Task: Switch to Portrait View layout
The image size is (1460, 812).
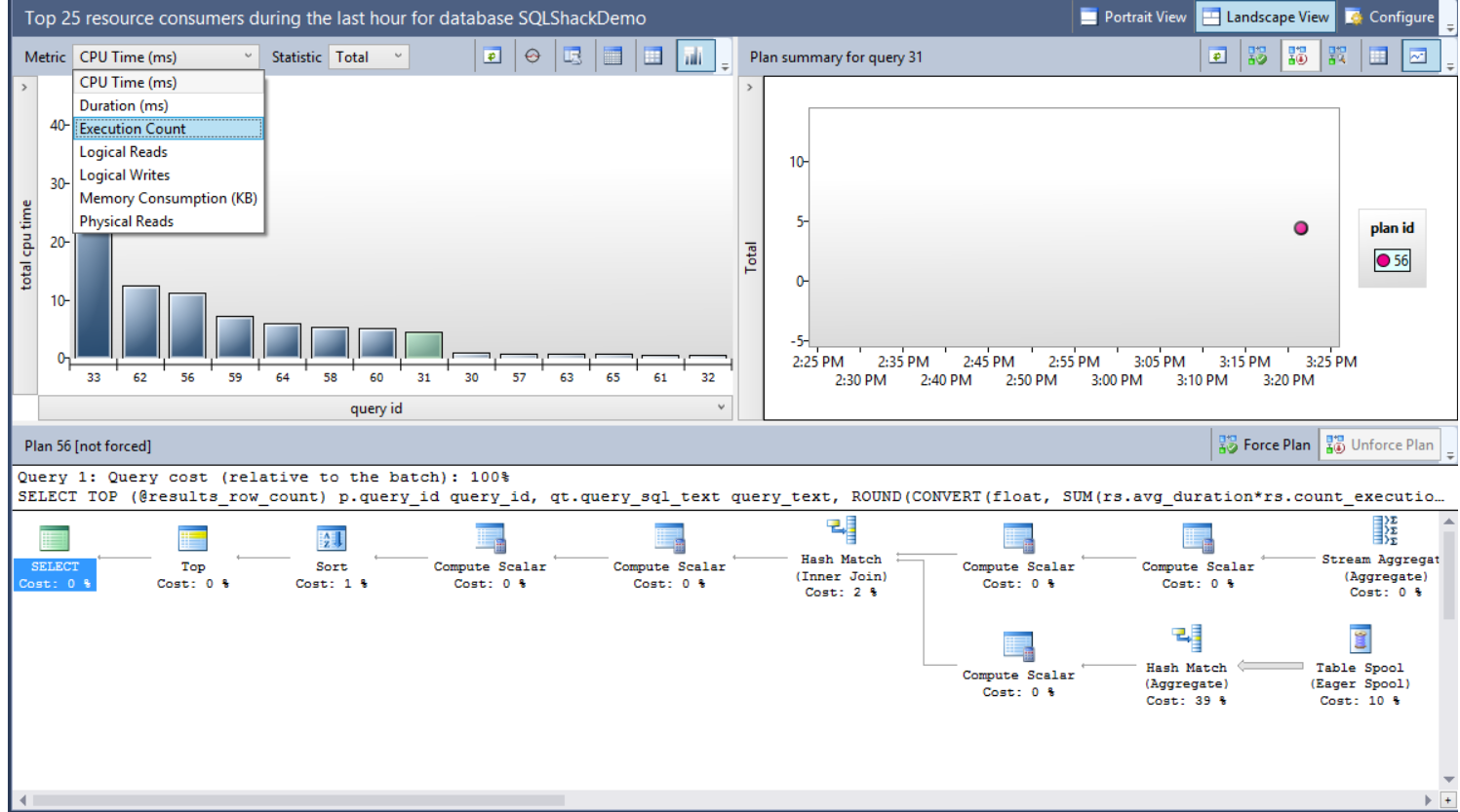Action: [1133, 17]
